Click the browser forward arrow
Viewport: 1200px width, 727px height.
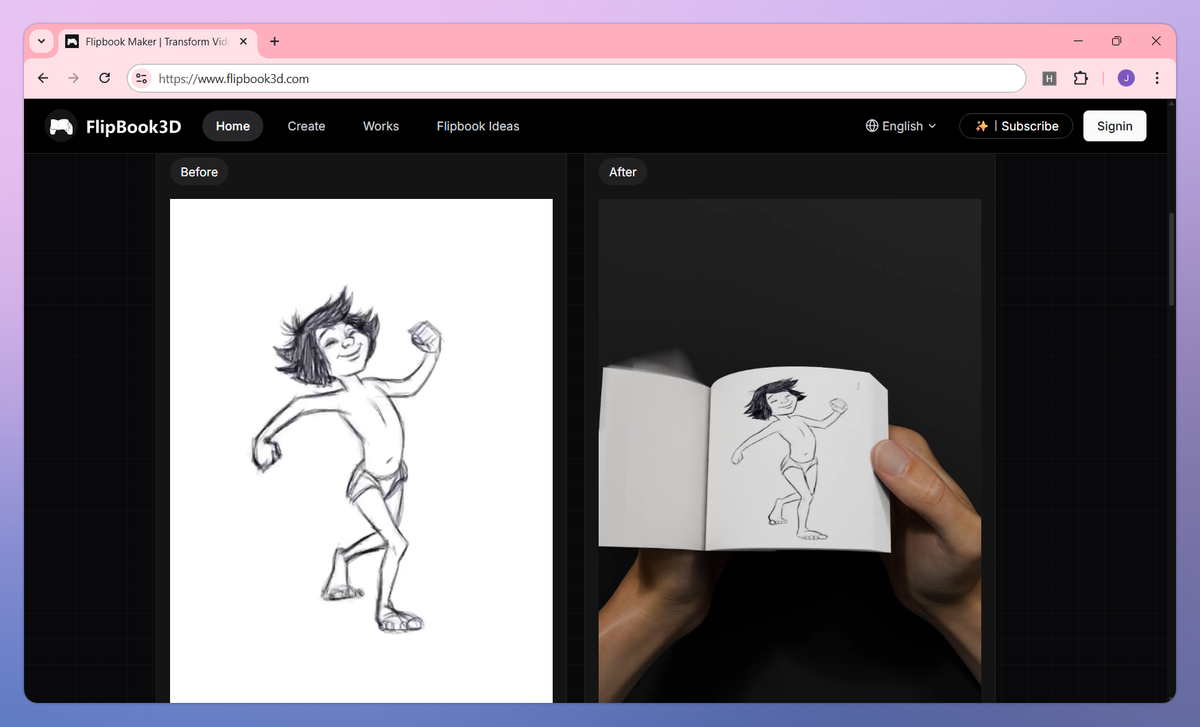[x=73, y=78]
